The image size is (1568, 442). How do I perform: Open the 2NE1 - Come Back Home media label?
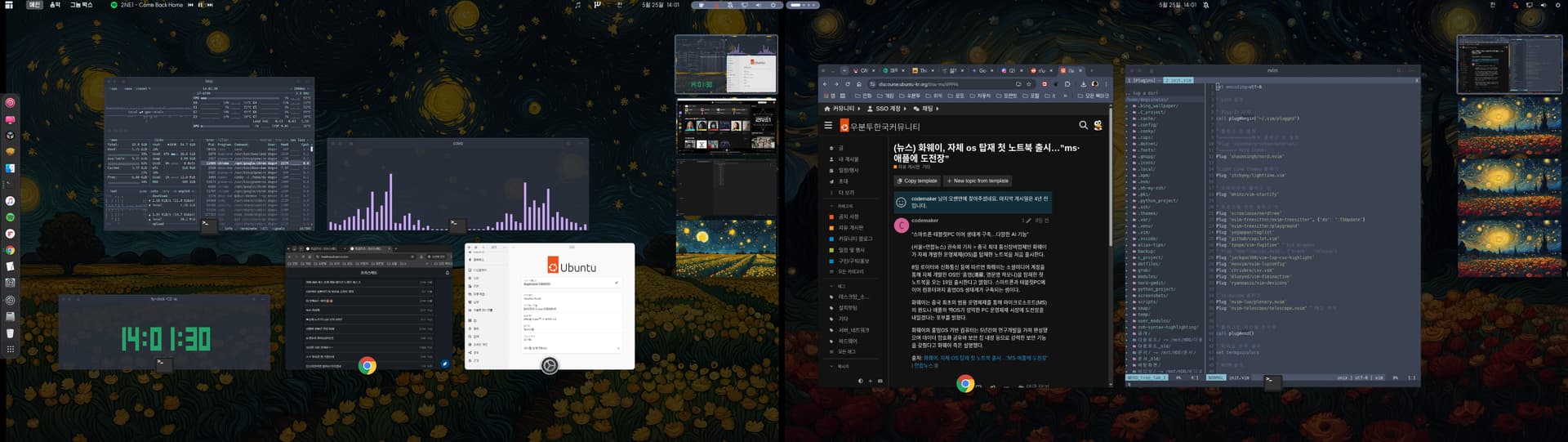152,5
